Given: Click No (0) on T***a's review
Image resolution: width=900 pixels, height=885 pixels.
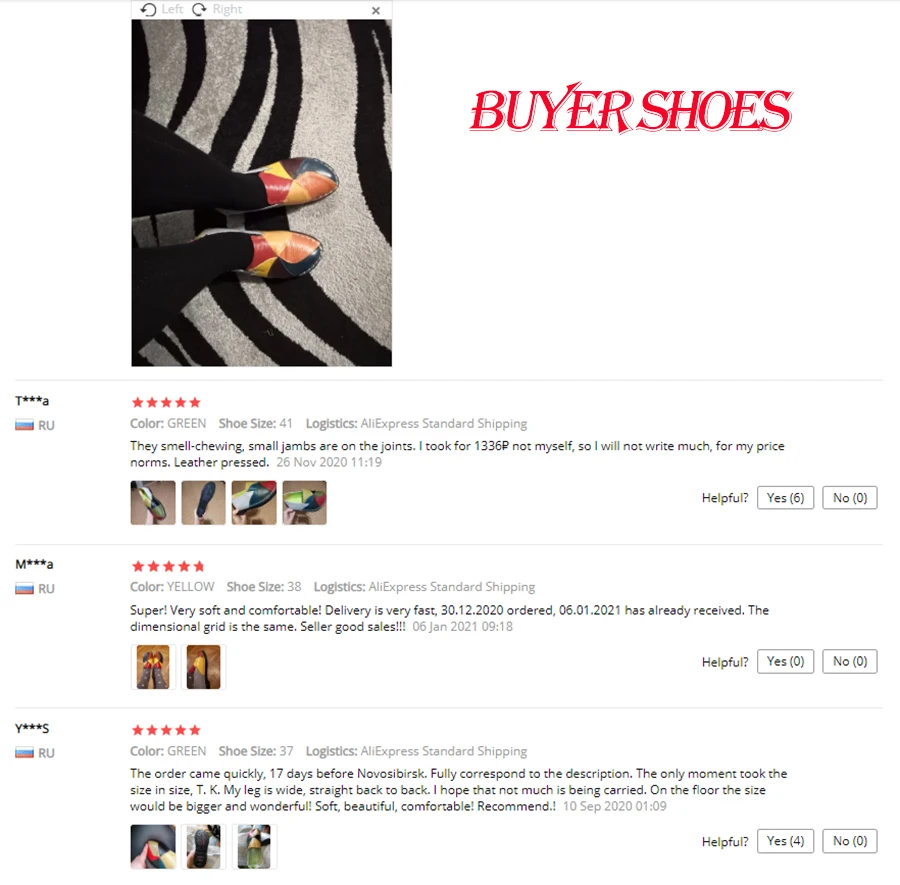Looking at the screenshot, I should click(x=849, y=498).
